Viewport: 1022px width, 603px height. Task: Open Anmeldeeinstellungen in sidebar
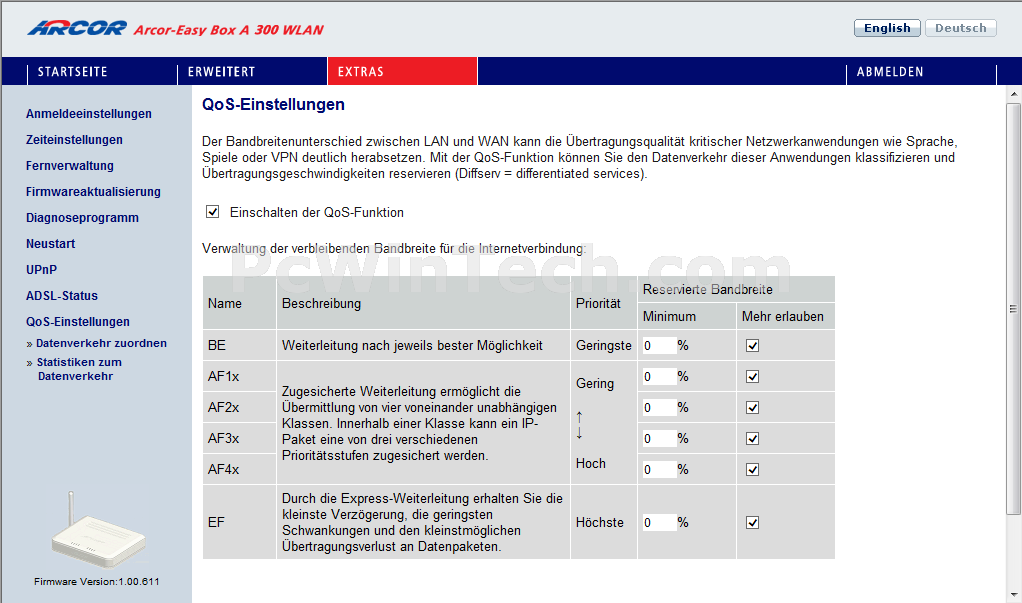pyautogui.click(x=89, y=114)
